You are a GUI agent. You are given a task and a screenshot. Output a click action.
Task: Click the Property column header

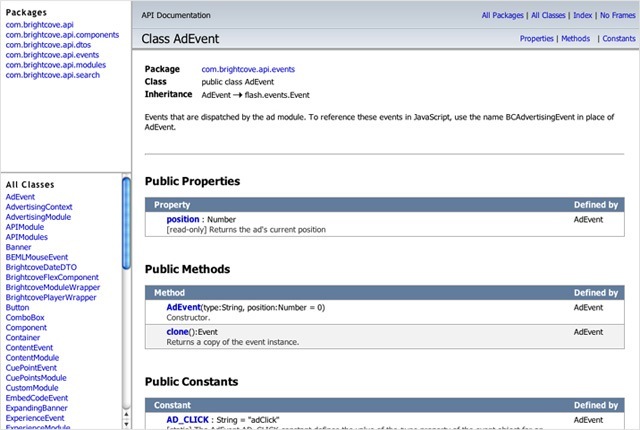[172, 205]
